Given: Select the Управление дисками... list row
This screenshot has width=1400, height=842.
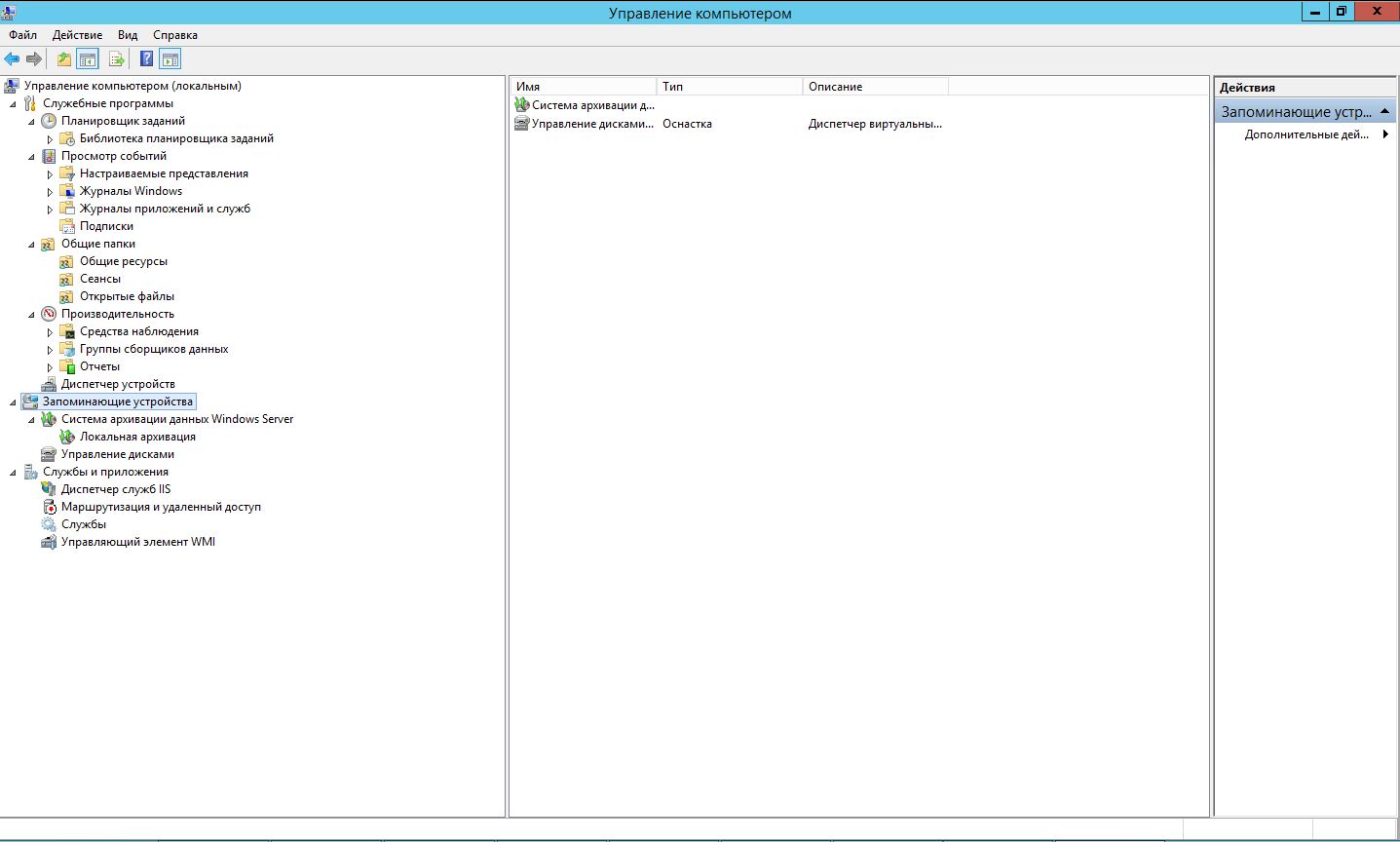Looking at the screenshot, I should click(x=585, y=124).
